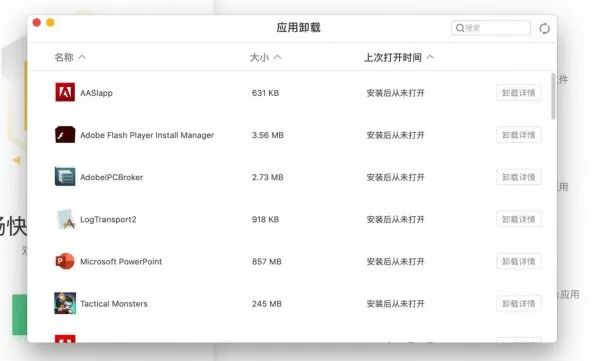Sort the list by 上次打开时间 column
599x361 pixels.
coord(399,57)
